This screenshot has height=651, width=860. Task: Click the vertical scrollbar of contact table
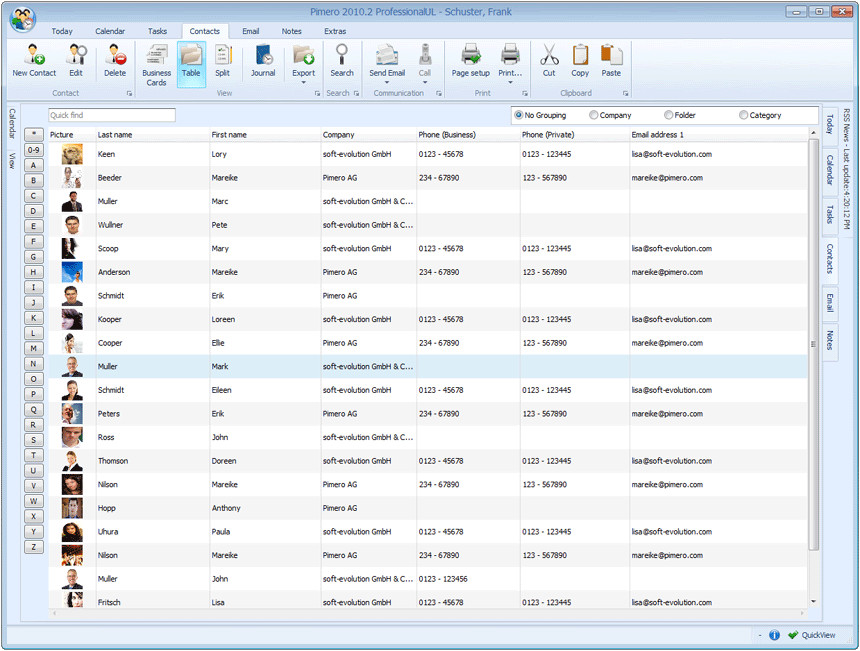tap(813, 344)
